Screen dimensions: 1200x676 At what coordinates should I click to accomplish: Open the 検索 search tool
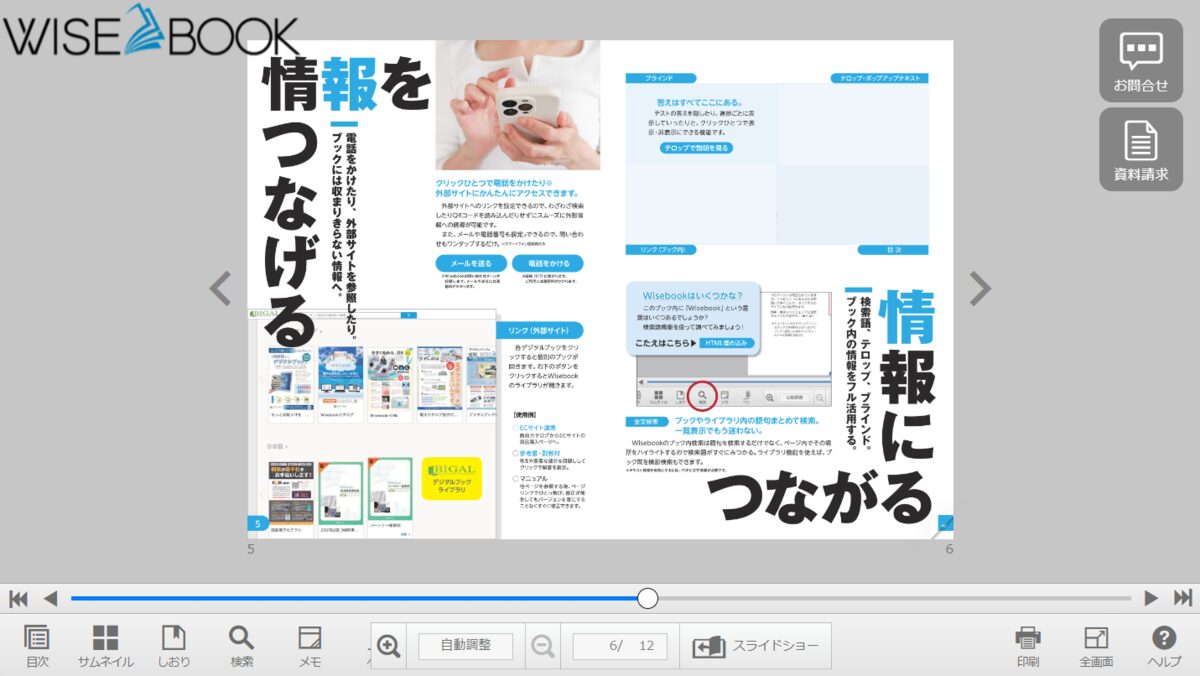(x=241, y=646)
